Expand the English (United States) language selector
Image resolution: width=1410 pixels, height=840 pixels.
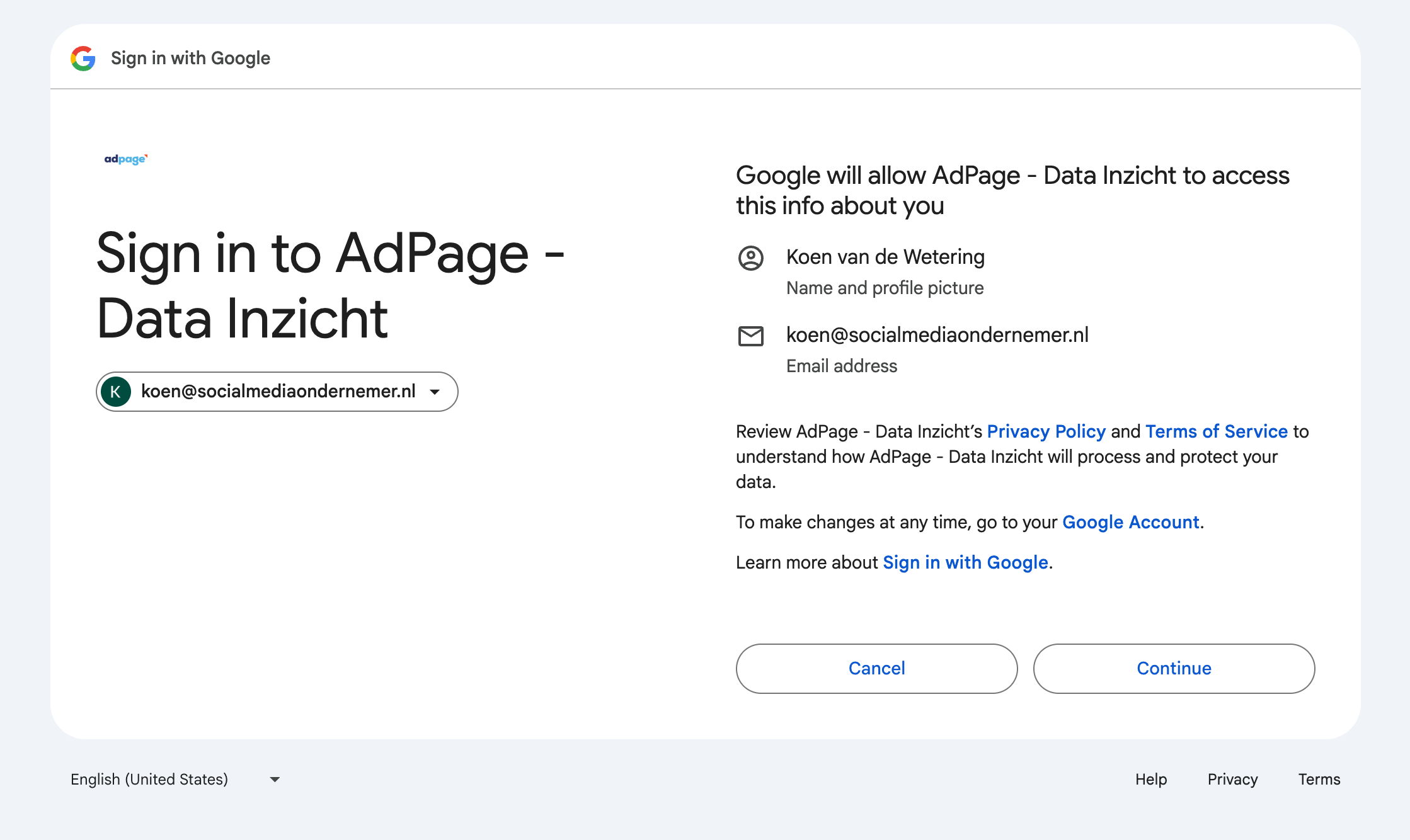click(149, 780)
